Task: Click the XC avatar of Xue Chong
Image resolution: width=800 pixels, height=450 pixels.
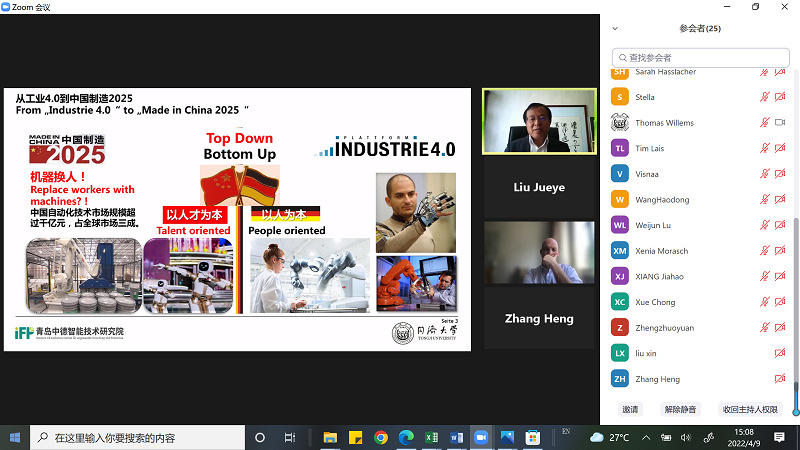Action: click(619, 302)
